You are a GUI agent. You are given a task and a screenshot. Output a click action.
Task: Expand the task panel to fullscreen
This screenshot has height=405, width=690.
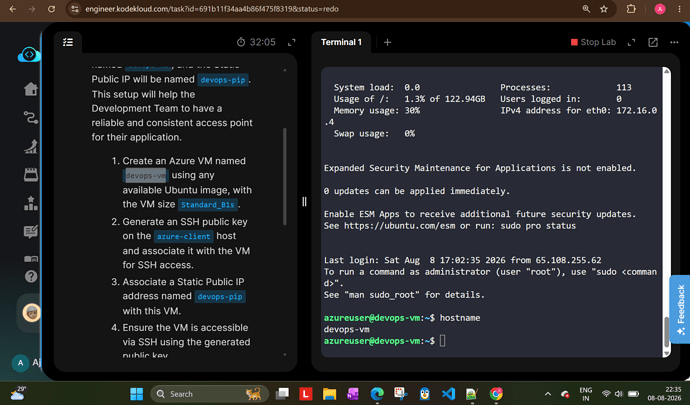(291, 42)
